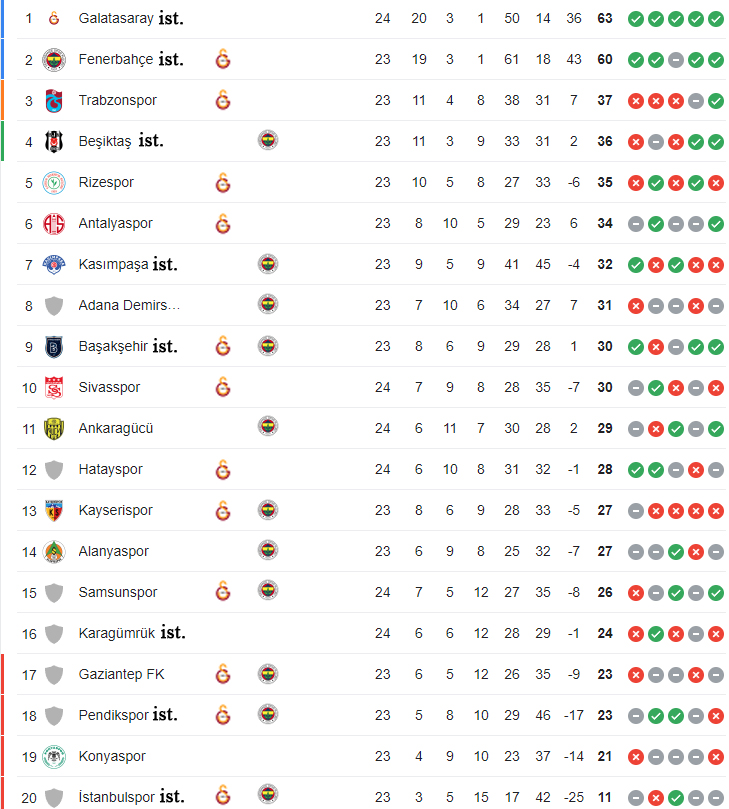The image size is (729, 809).
Task: Click the Fenerbahçe icon in İstanbulspor's row
Action: coord(268,794)
